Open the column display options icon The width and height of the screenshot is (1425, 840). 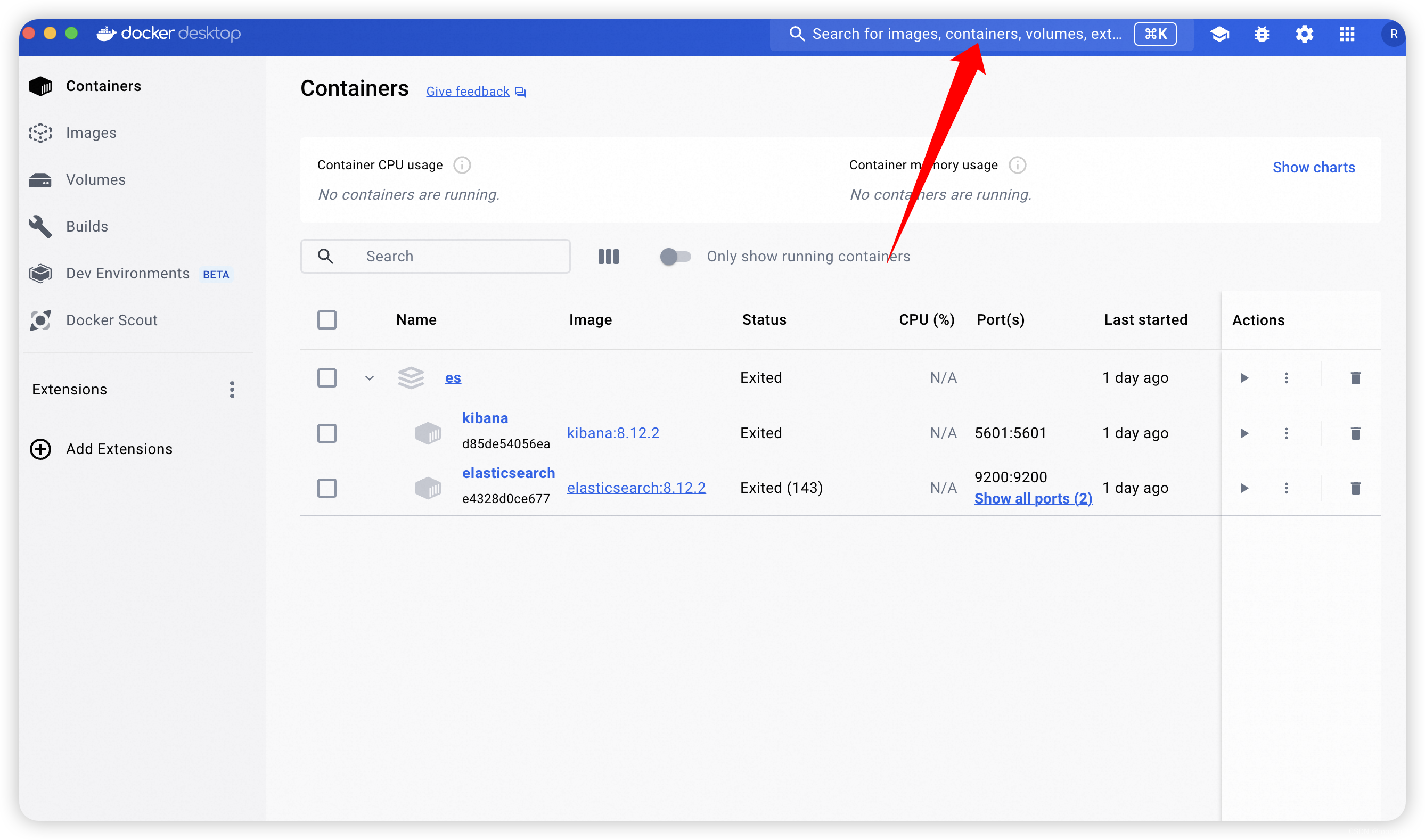point(609,257)
